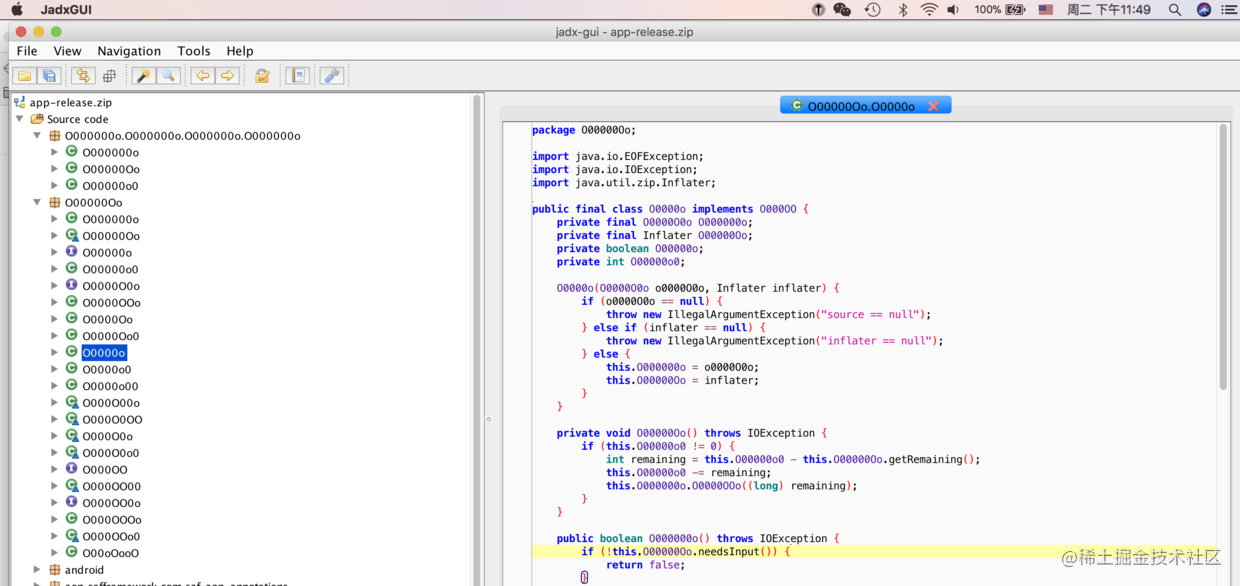
Task: Click the volume menu bar icon
Action: (953, 9)
